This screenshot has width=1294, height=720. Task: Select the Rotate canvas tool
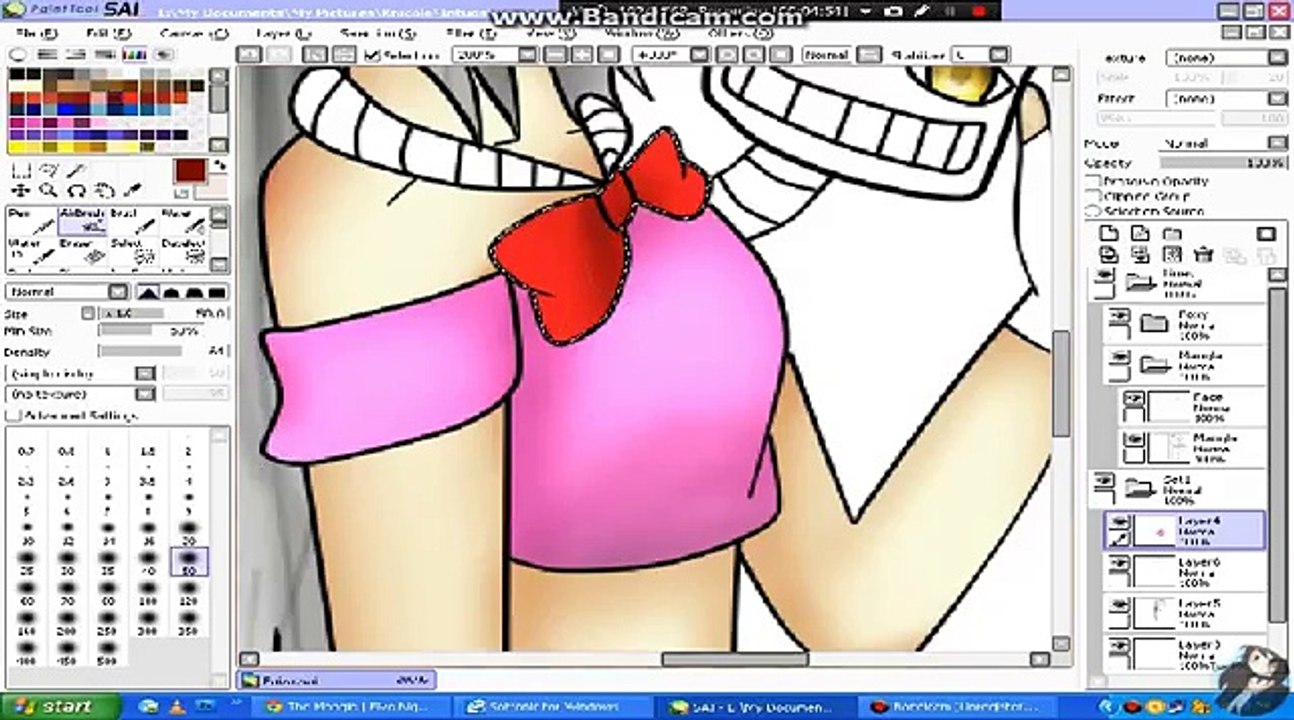point(76,190)
